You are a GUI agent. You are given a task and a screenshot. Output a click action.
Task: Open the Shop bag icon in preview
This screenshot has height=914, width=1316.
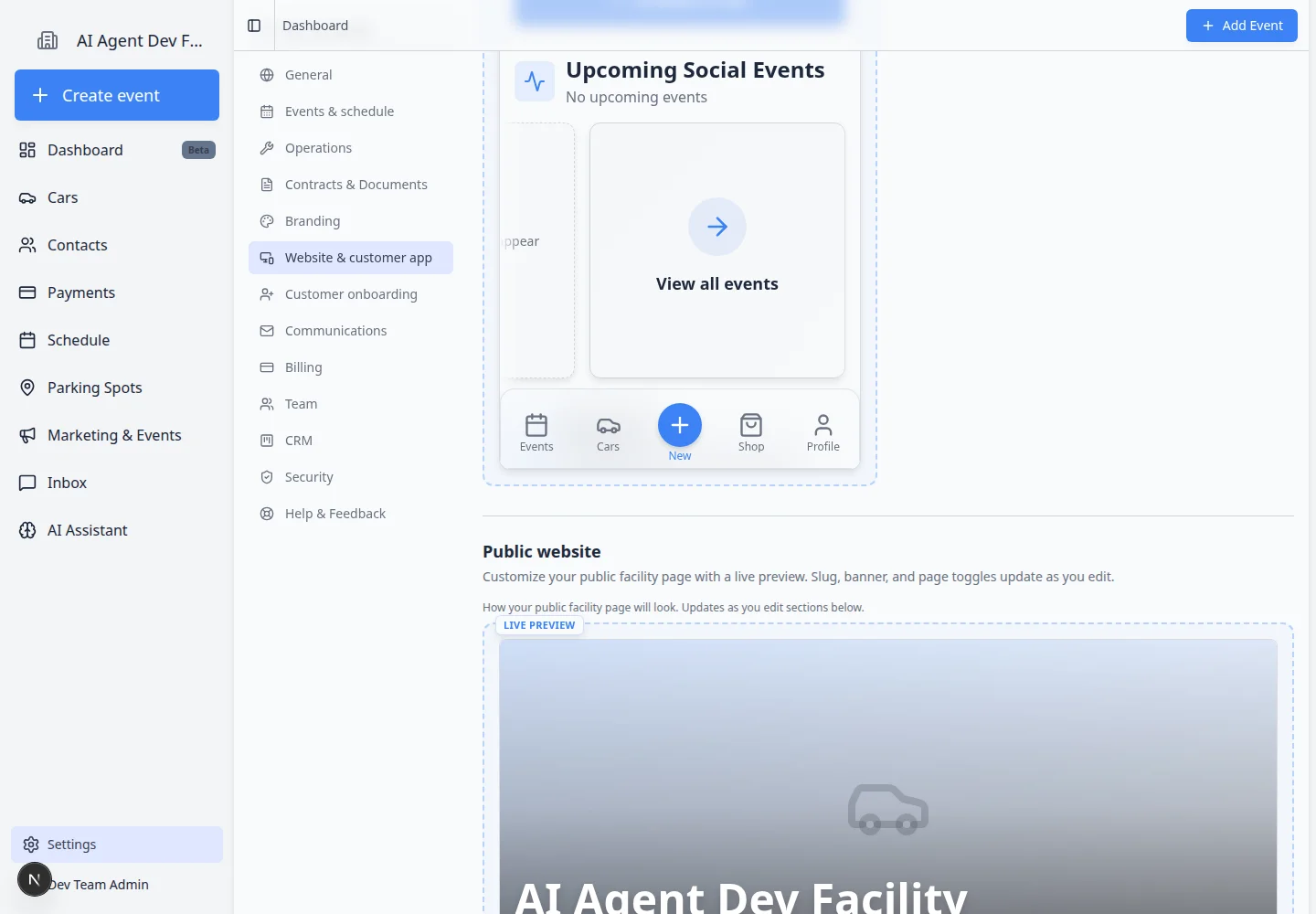click(751, 425)
